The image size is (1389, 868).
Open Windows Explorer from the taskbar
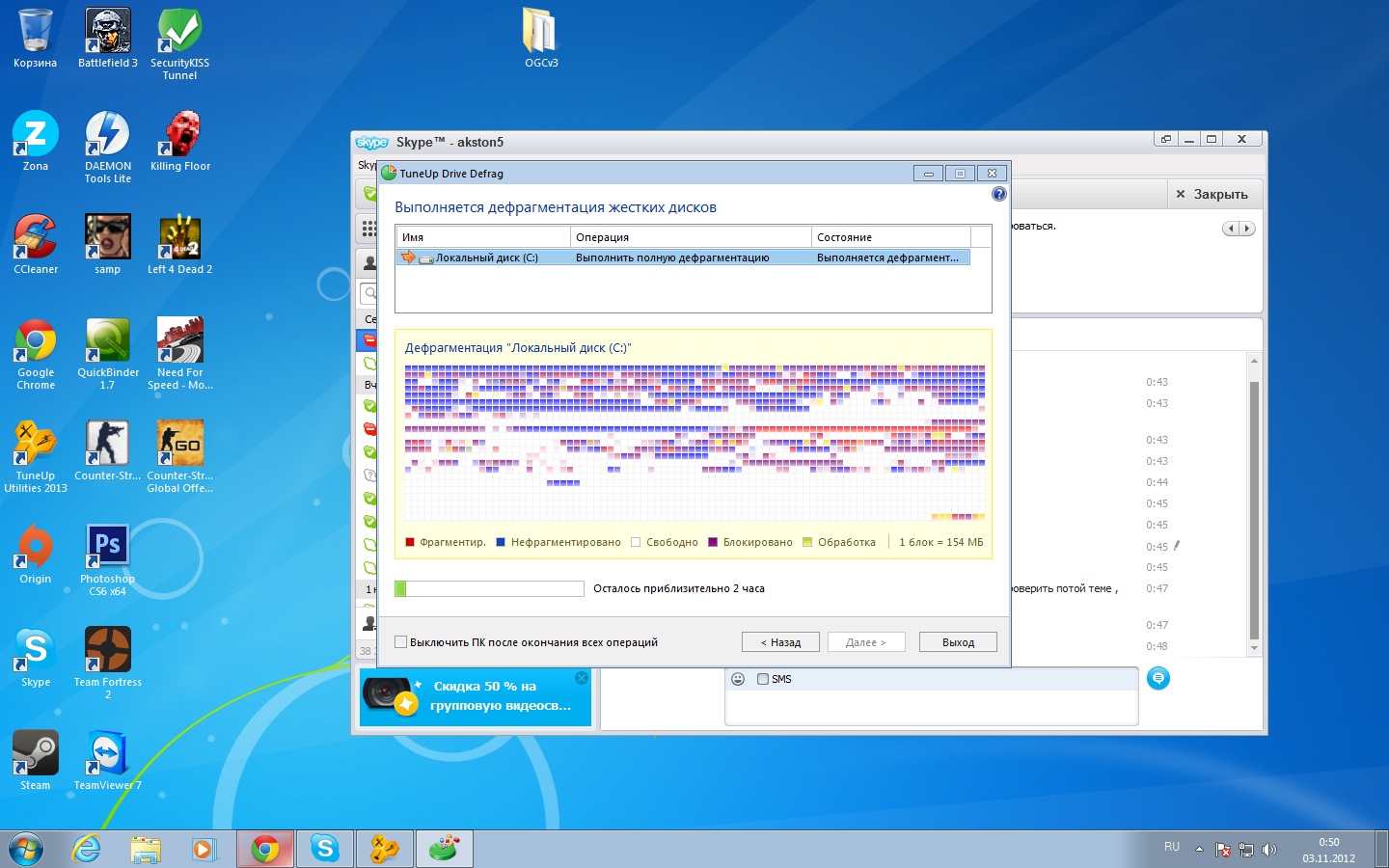tap(146, 849)
